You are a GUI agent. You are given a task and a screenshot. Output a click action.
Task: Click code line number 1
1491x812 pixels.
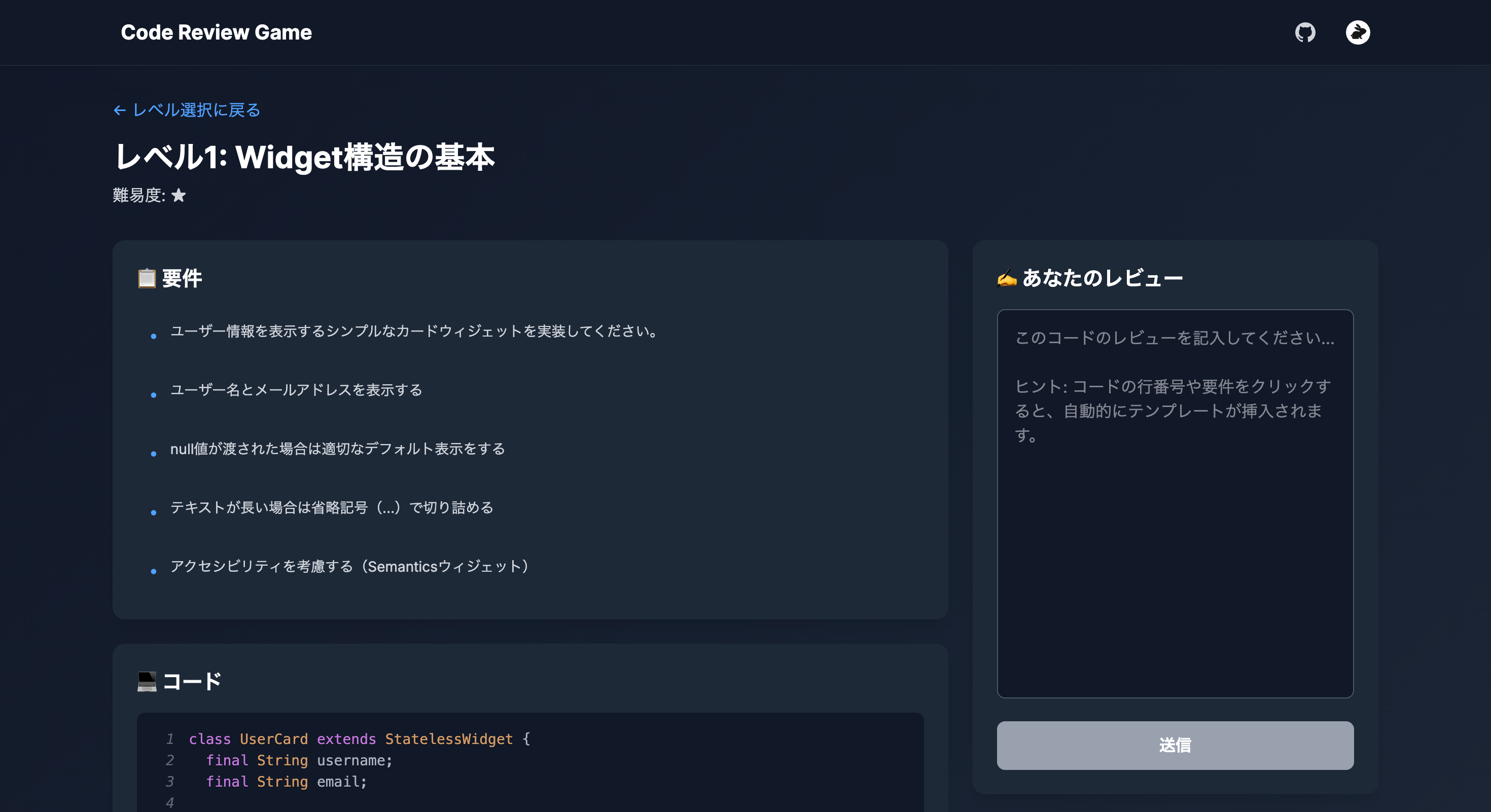click(x=169, y=739)
